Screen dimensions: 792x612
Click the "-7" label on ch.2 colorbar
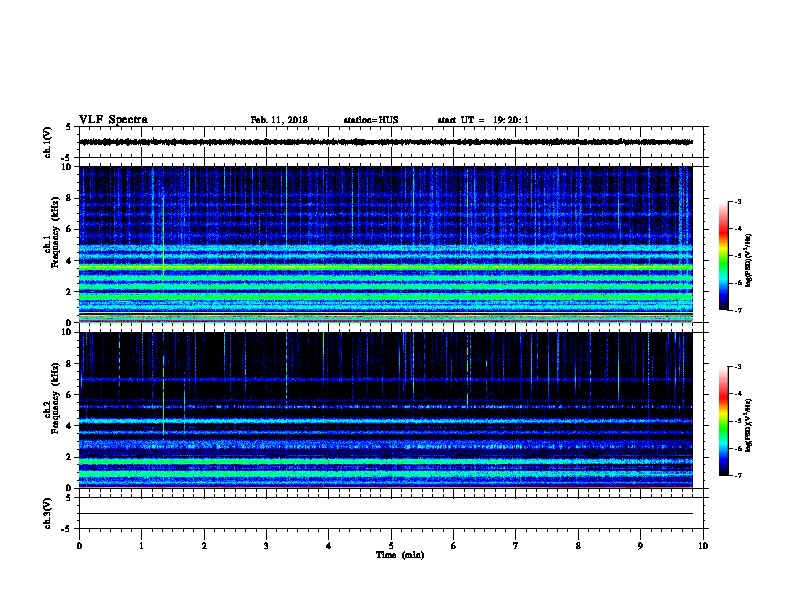pyautogui.click(x=737, y=476)
